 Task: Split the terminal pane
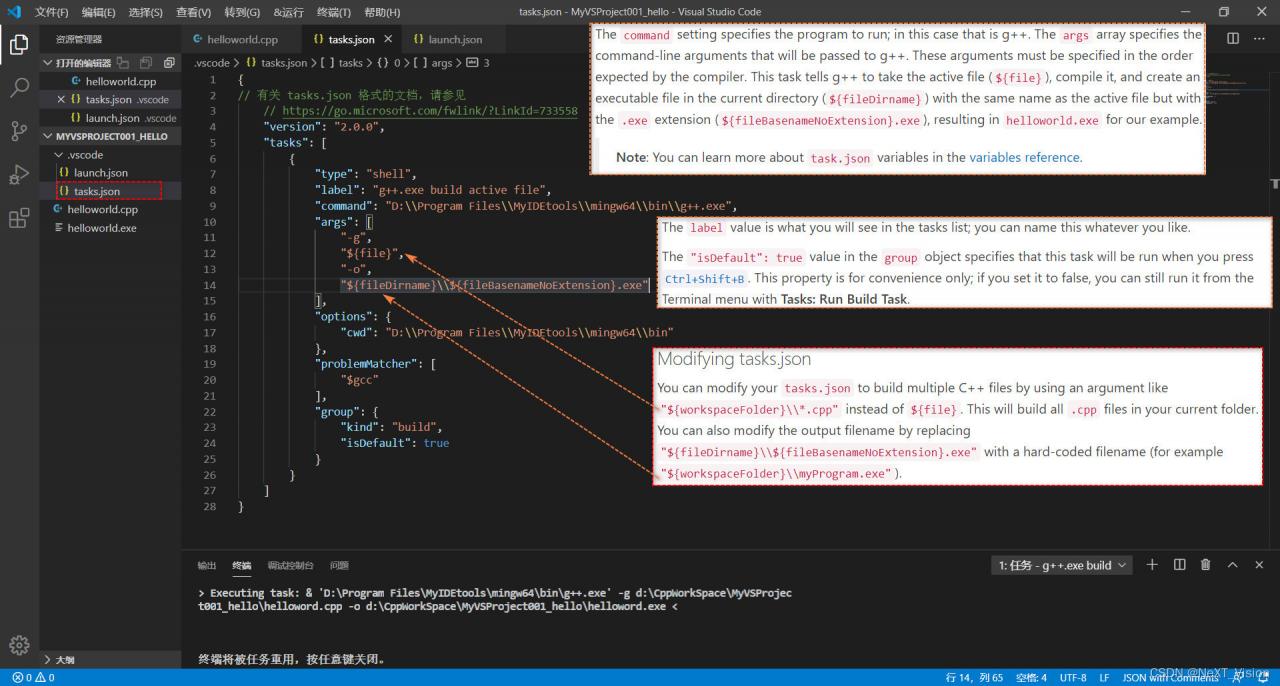1179,565
